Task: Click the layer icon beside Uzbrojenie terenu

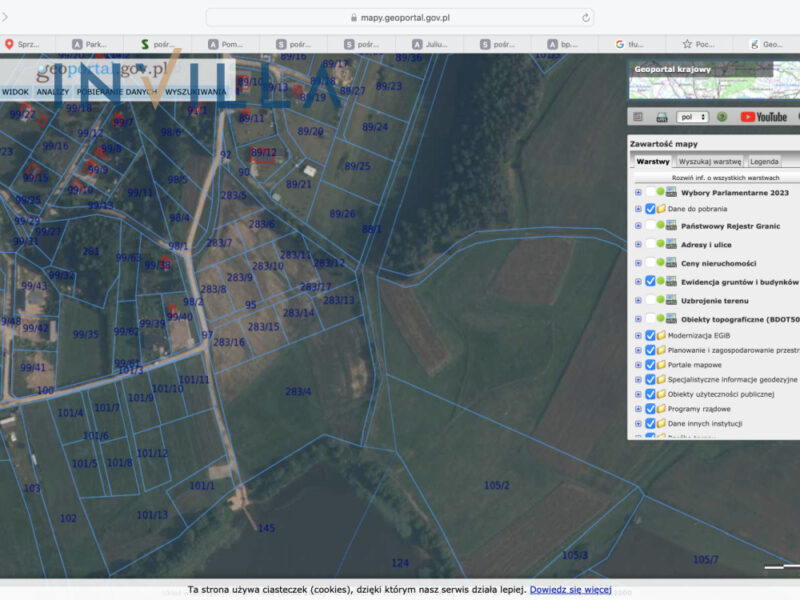Action: pyautogui.click(x=672, y=300)
